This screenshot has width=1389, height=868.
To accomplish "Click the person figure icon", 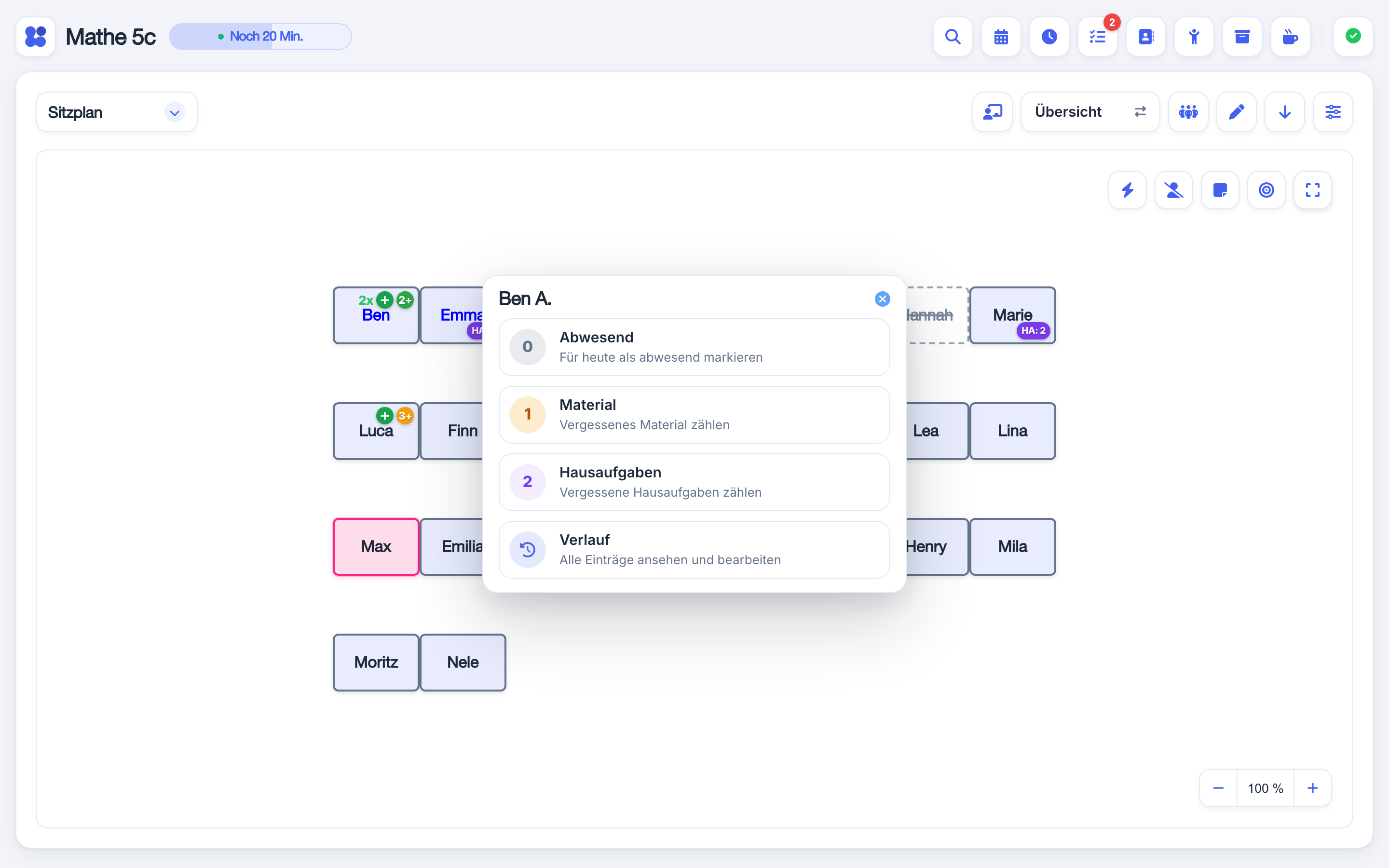I will click(1194, 37).
